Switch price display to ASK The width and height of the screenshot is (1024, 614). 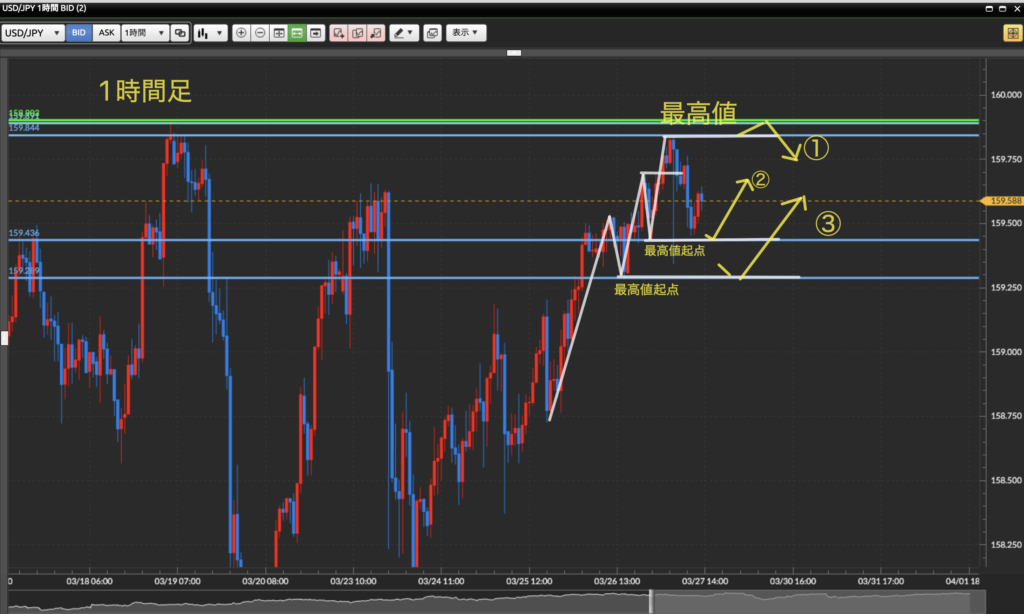pyautogui.click(x=106, y=33)
